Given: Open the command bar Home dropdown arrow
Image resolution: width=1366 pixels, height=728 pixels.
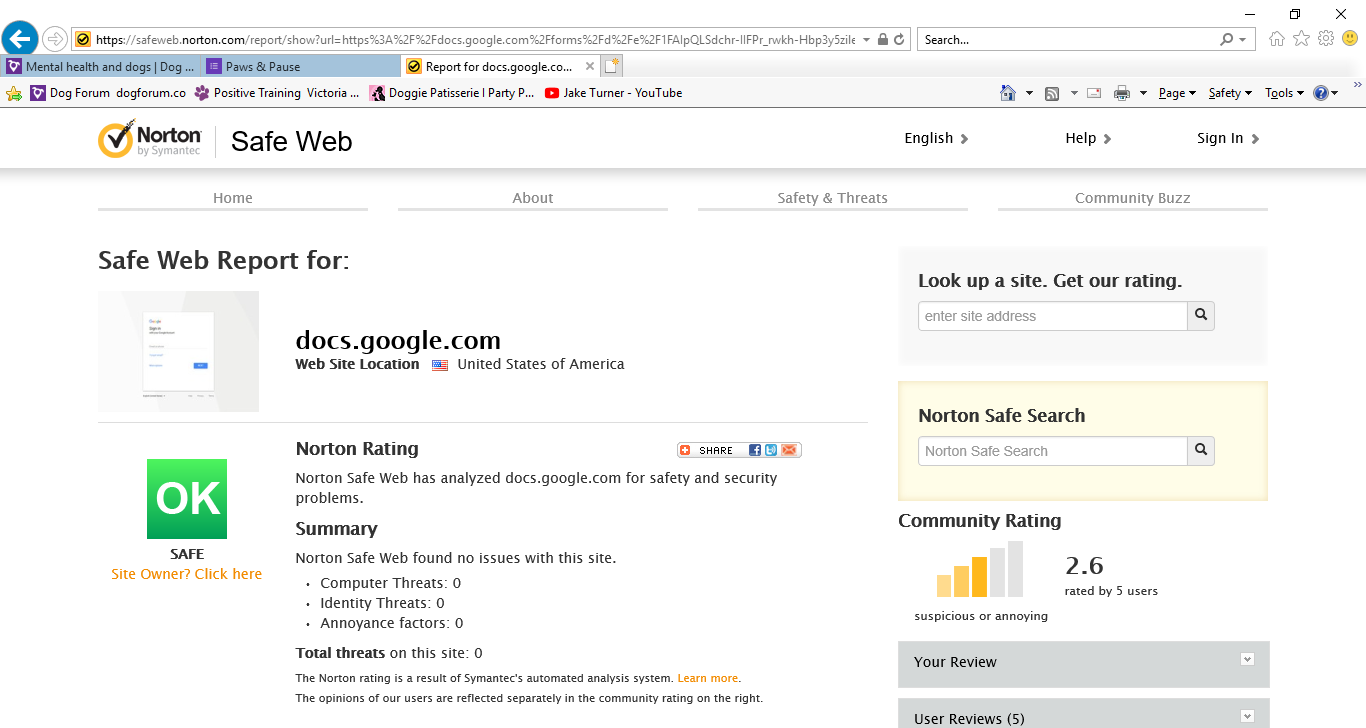Looking at the screenshot, I should [x=1029, y=93].
